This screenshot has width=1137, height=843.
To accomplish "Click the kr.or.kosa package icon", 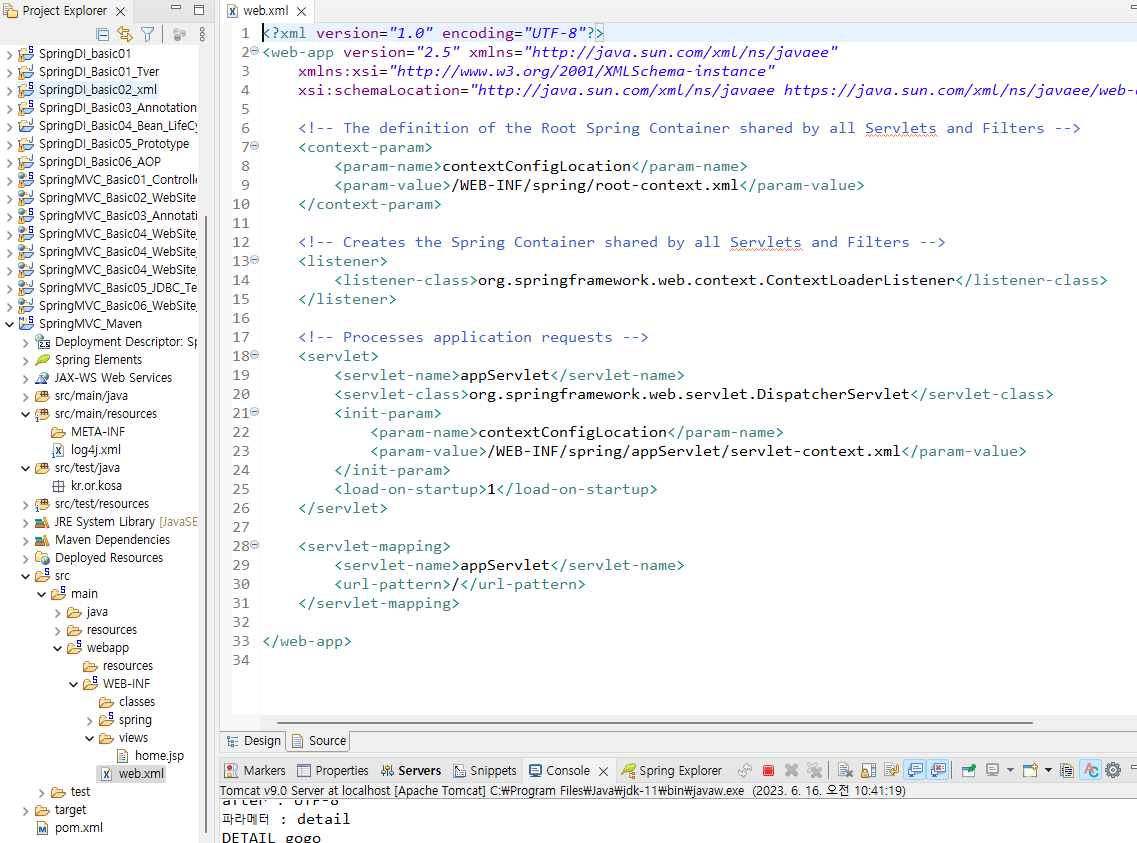I will pos(59,486).
